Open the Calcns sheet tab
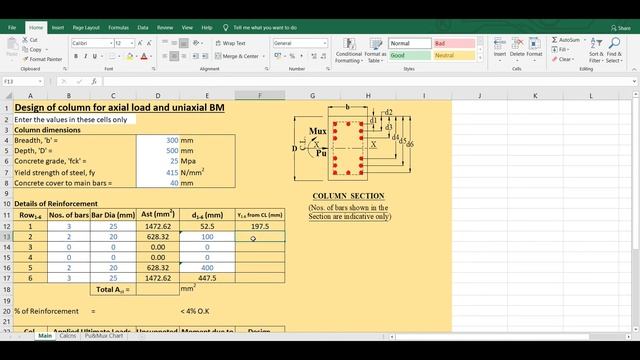640x360 pixels. coord(68,336)
